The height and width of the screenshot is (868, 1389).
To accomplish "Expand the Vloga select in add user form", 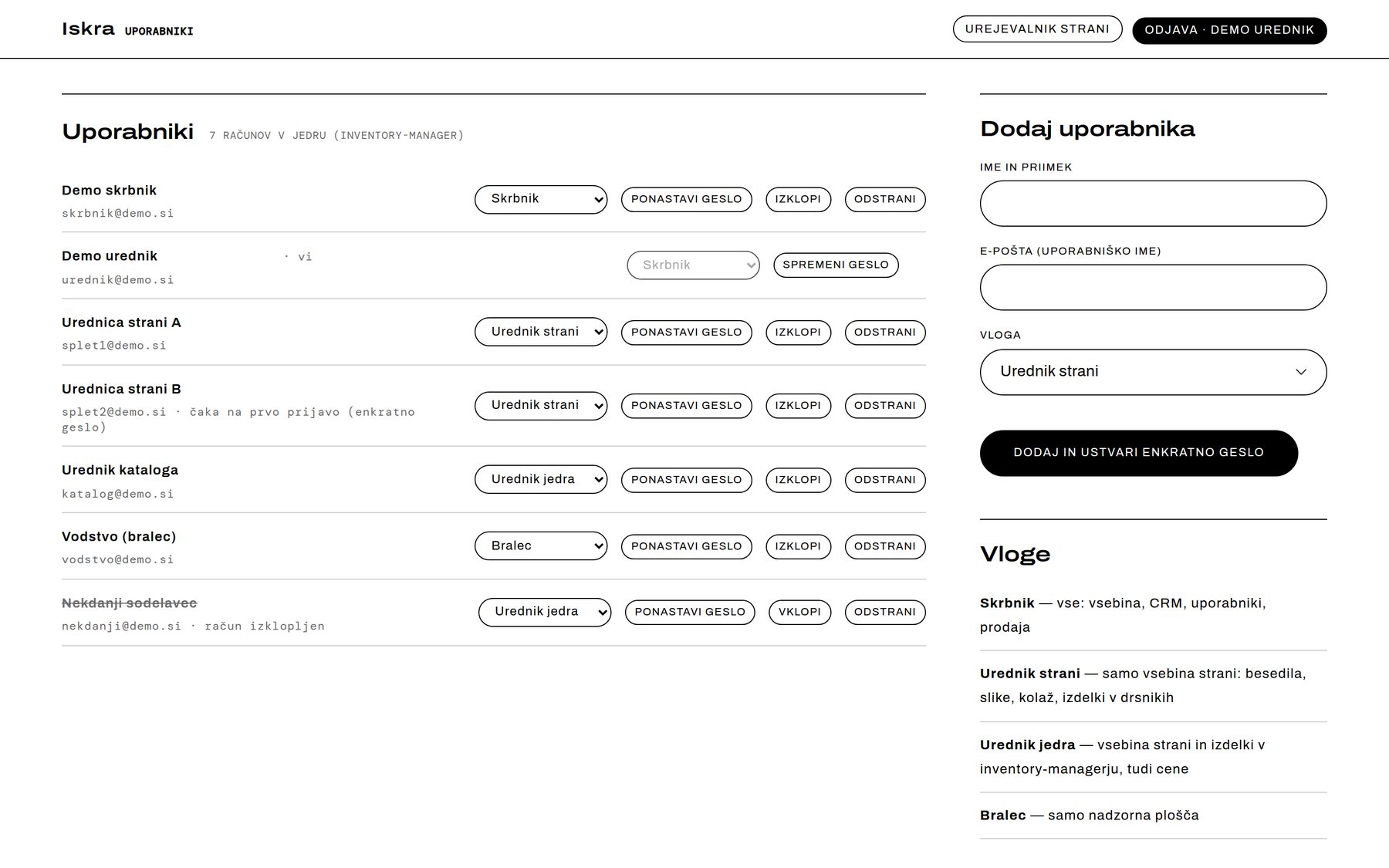I will pos(1153,372).
